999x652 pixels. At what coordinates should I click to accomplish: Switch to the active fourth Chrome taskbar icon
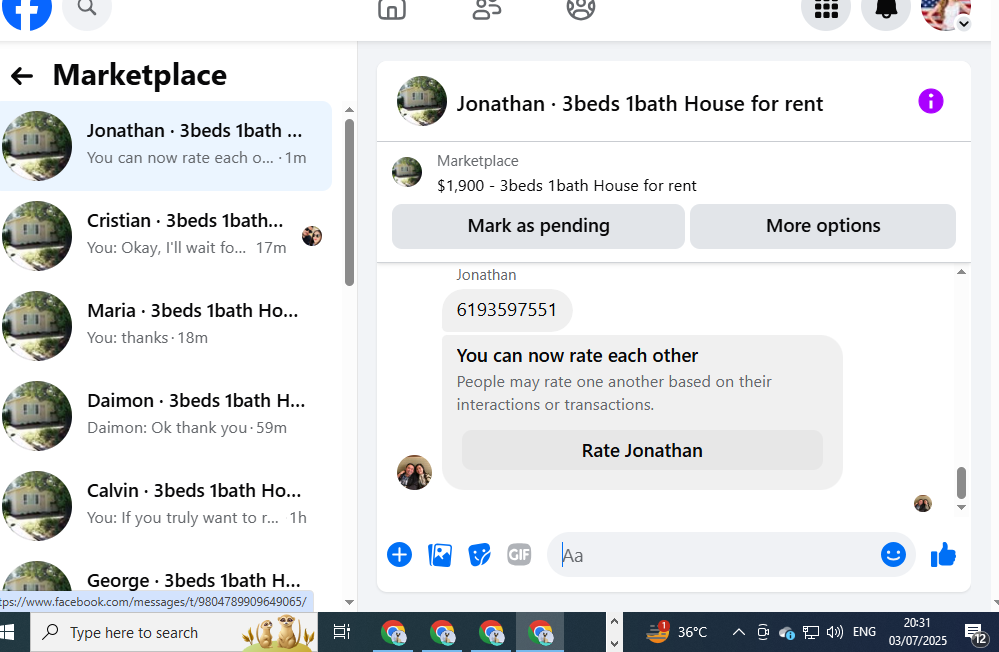coord(540,633)
